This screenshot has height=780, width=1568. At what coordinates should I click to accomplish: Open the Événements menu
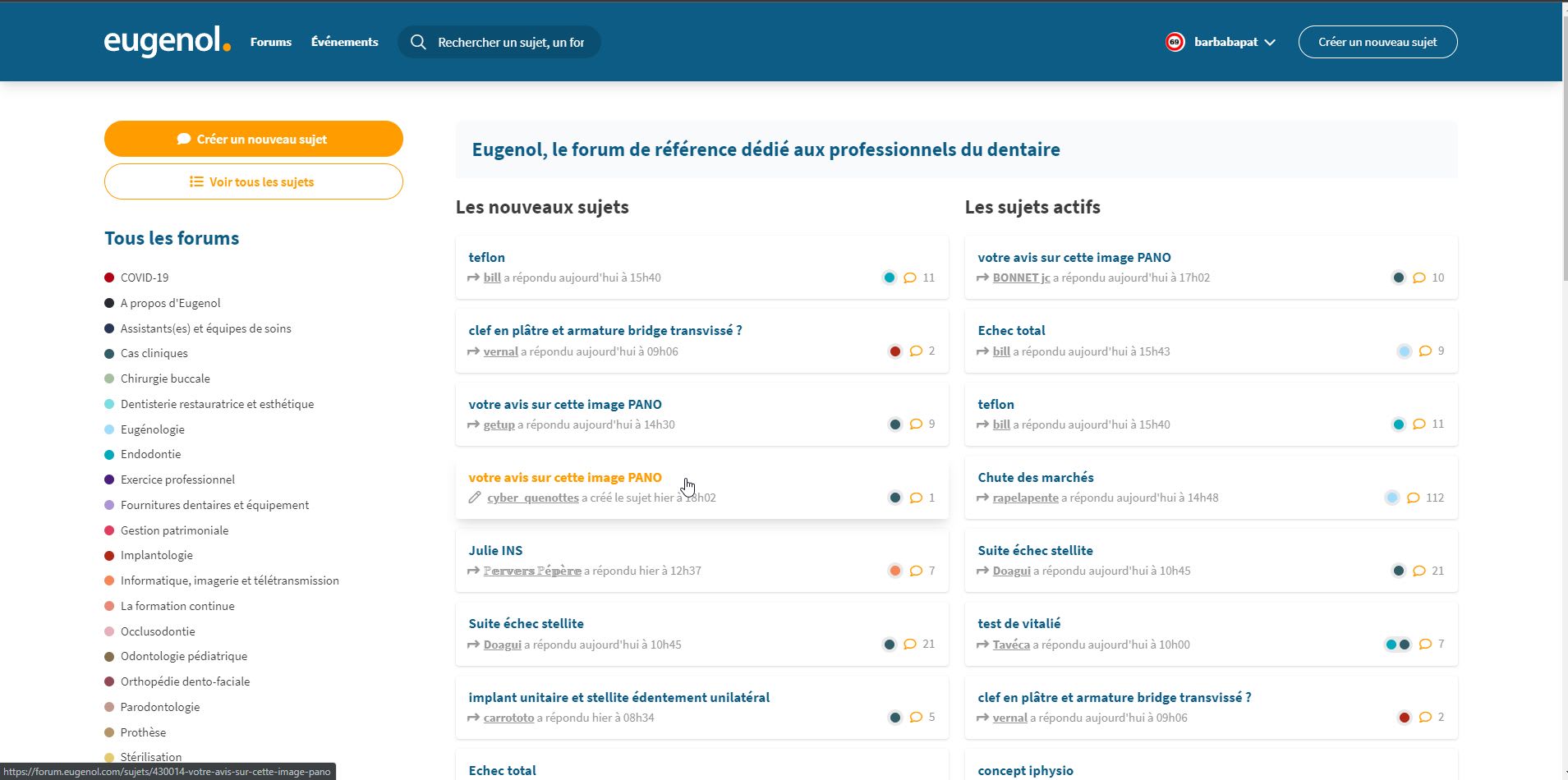coord(344,42)
